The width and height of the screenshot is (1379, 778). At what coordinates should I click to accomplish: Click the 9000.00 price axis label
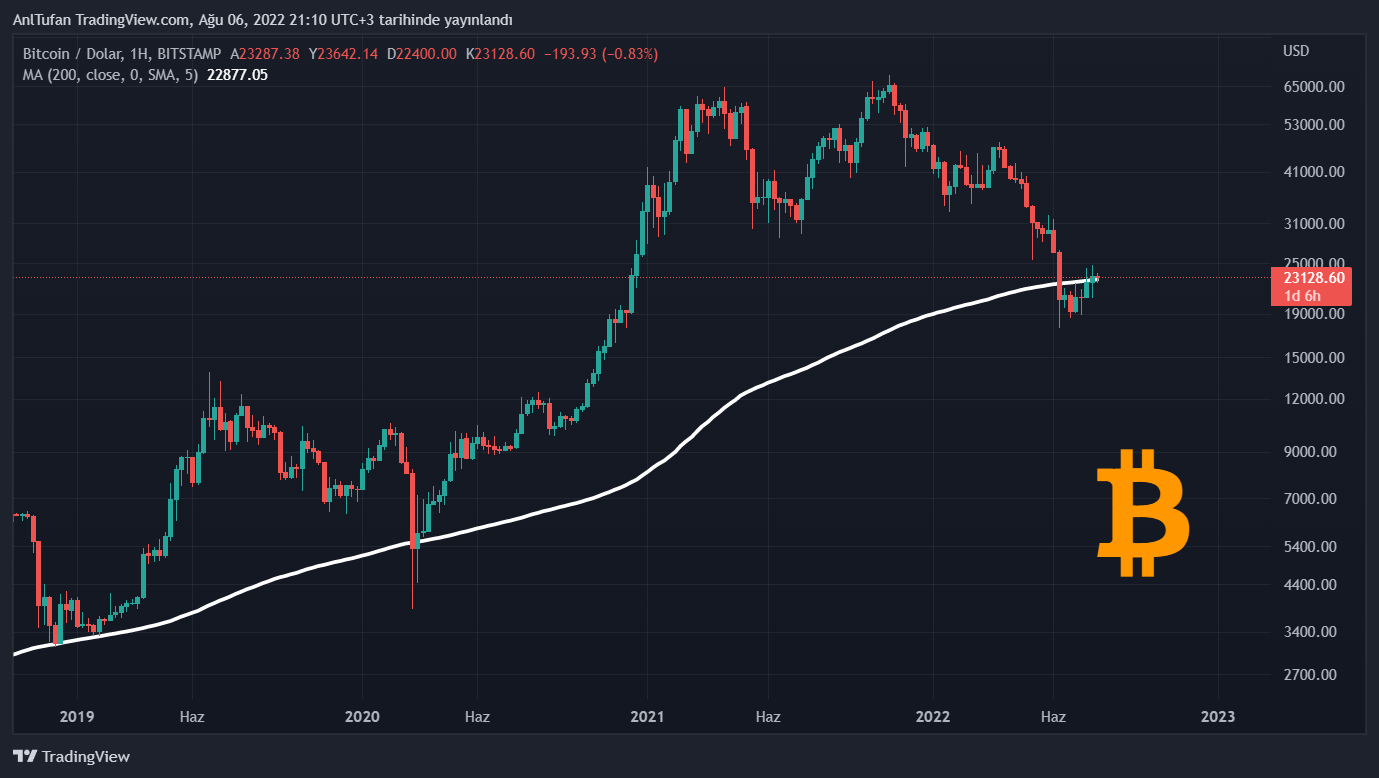1310,452
